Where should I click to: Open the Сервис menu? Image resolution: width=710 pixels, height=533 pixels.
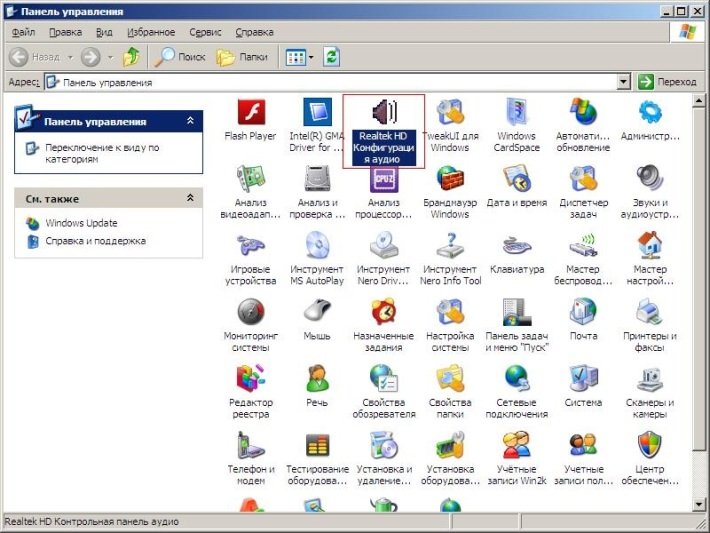pyautogui.click(x=205, y=32)
